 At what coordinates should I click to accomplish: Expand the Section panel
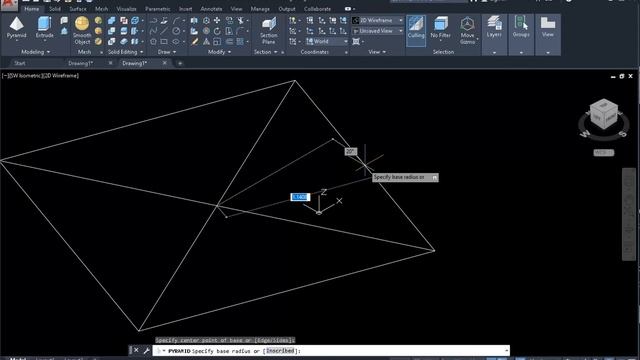265,52
